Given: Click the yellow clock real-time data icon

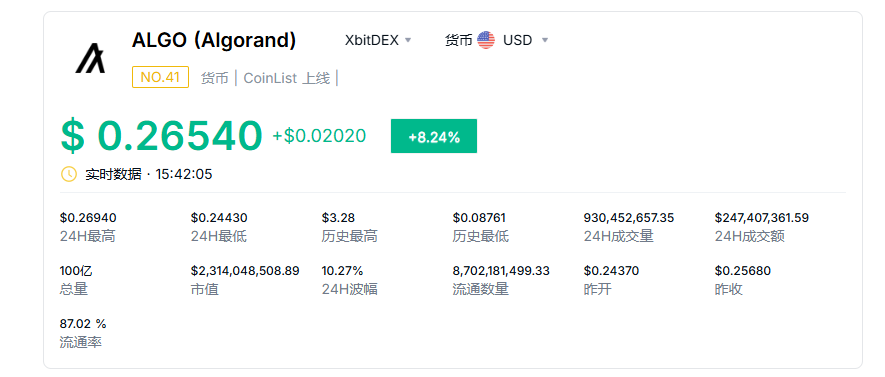Looking at the screenshot, I should click(68, 174).
